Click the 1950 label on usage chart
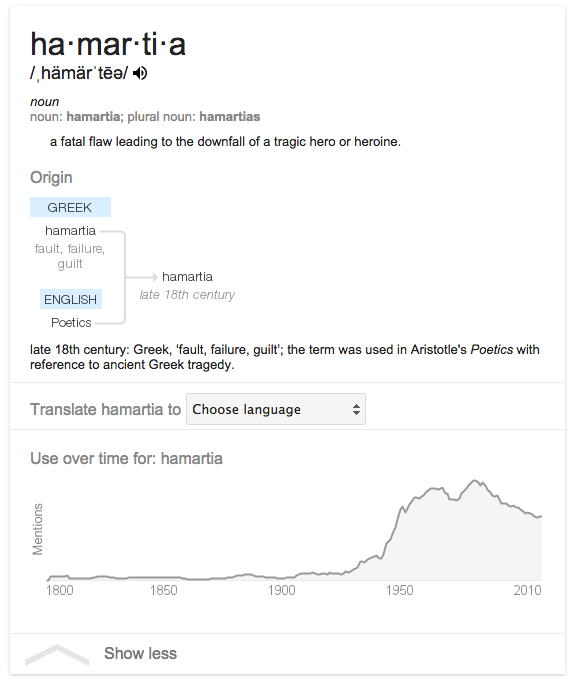 (400, 590)
